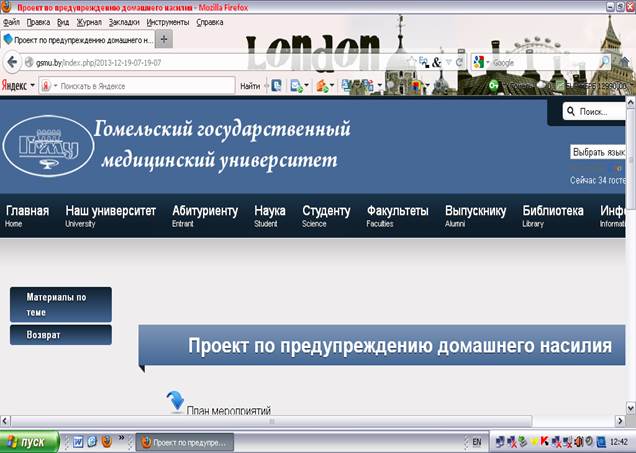Open the Выбрать язык language dropdown
The image size is (636, 453).
[597, 152]
